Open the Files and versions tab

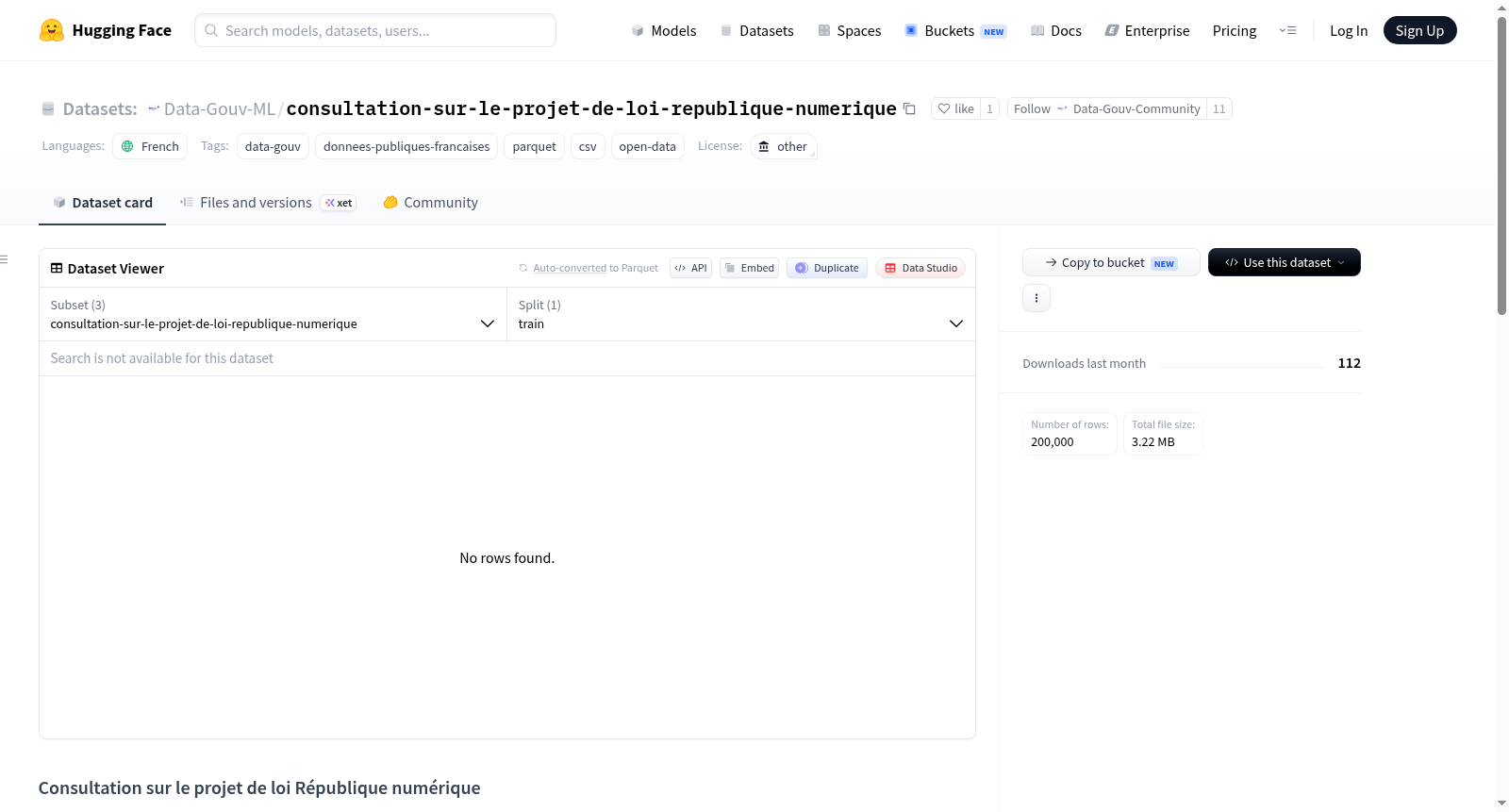coord(268,203)
